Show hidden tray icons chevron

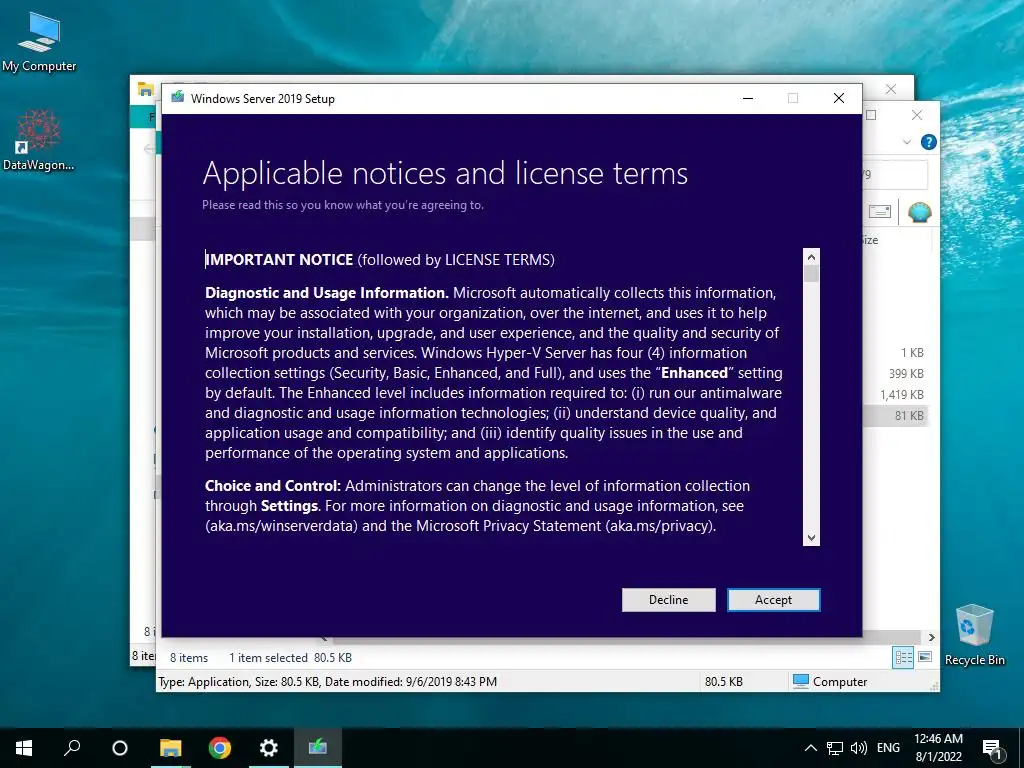[810, 748]
